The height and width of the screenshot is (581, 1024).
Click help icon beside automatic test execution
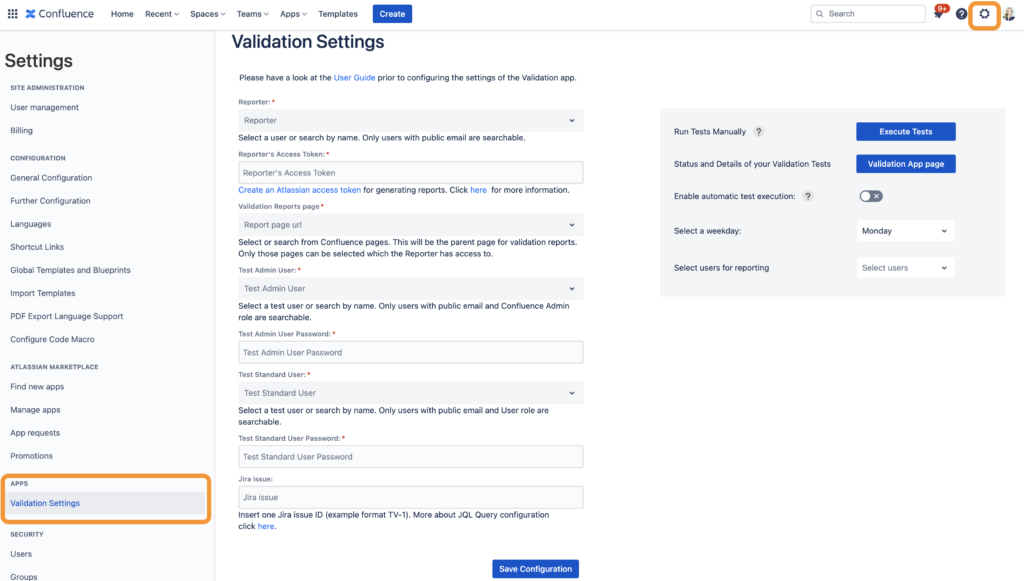tap(808, 196)
